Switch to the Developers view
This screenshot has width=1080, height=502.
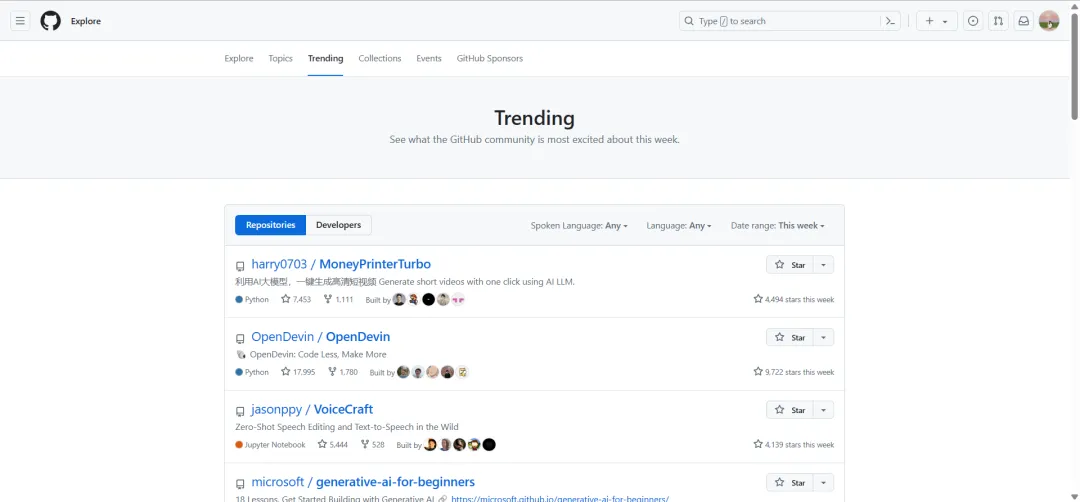pos(338,225)
